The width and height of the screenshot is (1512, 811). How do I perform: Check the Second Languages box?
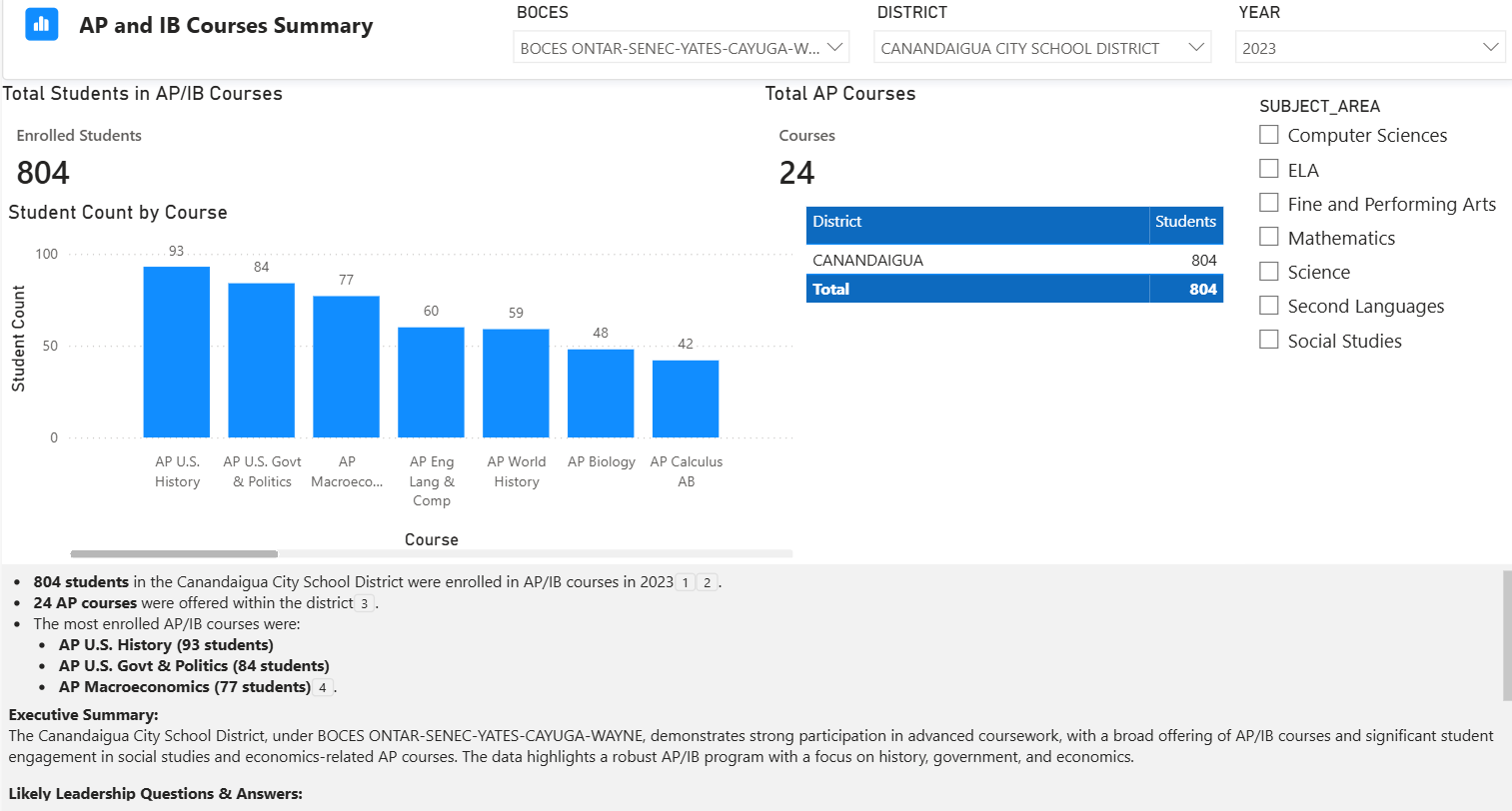pyautogui.click(x=1269, y=306)
